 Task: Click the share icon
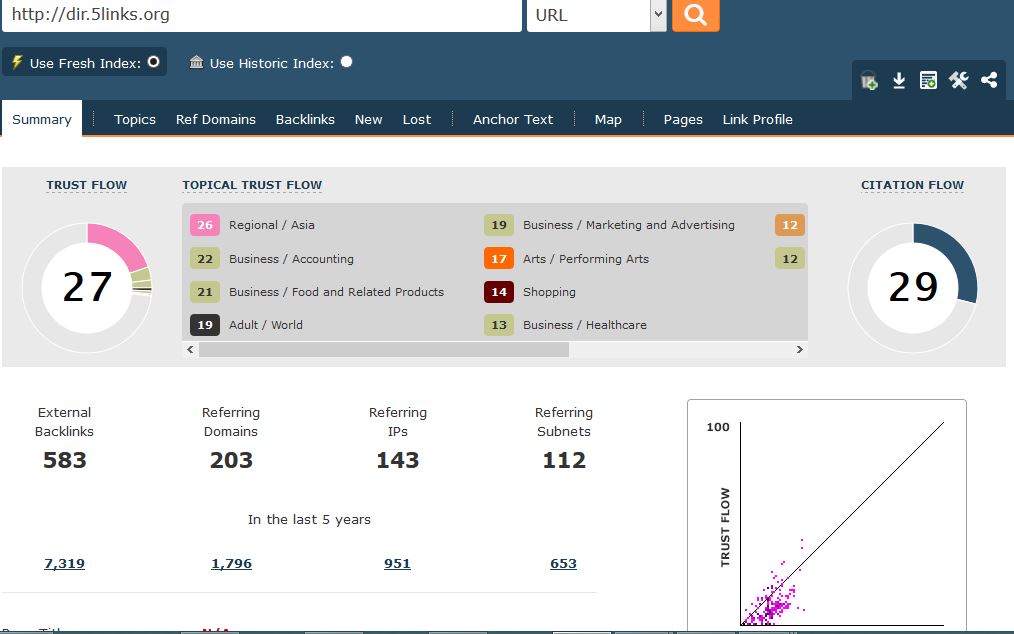[989, 80]
